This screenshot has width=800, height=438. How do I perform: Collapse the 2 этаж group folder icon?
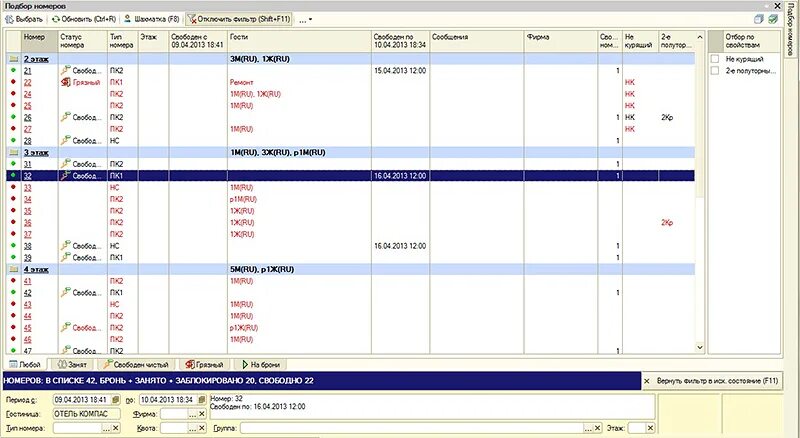tap(13, 59)
